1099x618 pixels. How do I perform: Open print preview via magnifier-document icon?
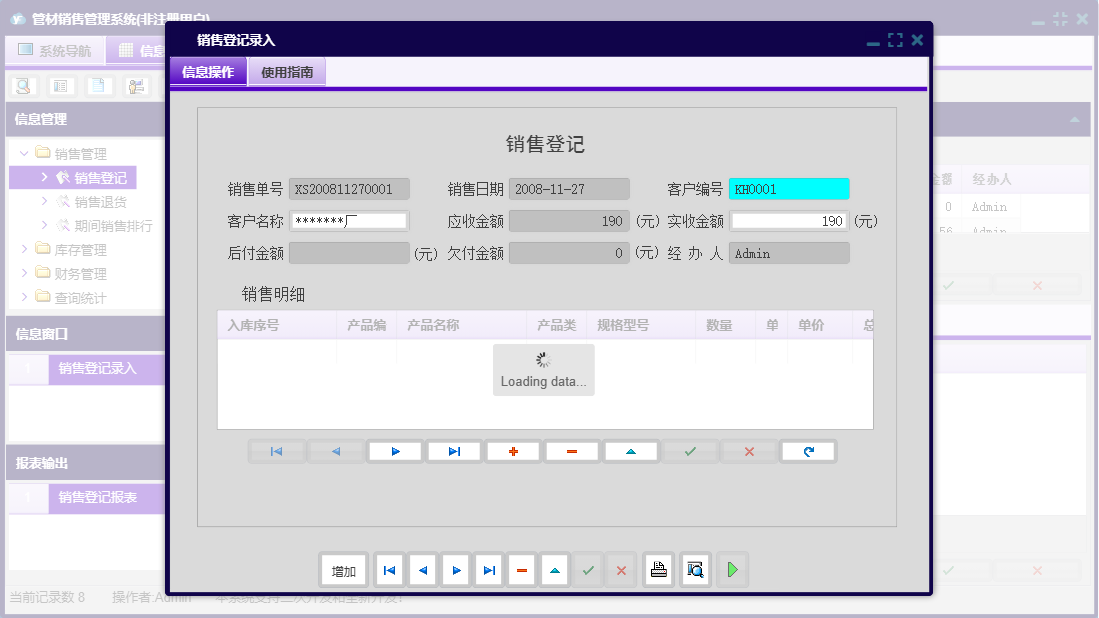[x=695, y=570]
